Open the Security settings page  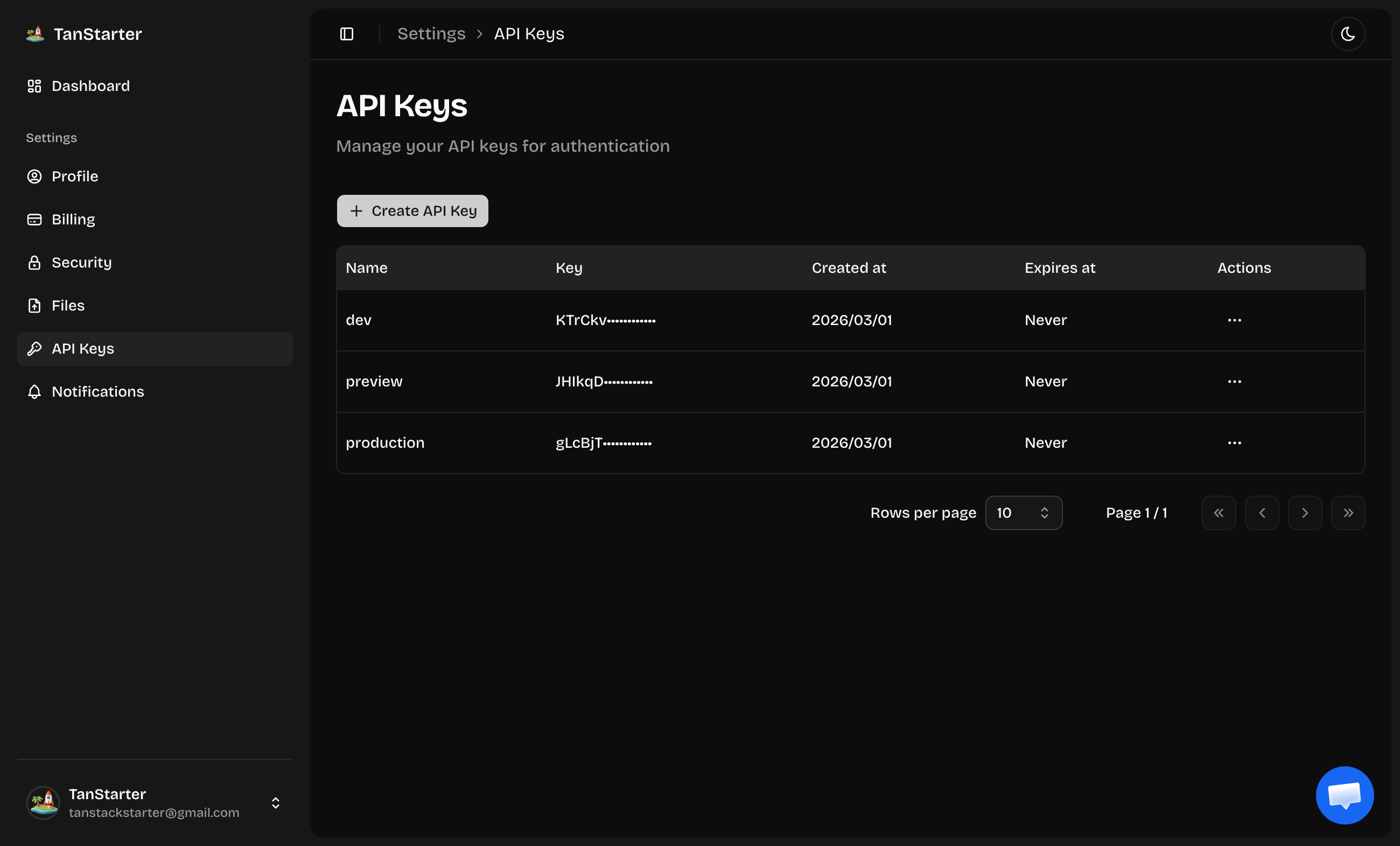81,262
